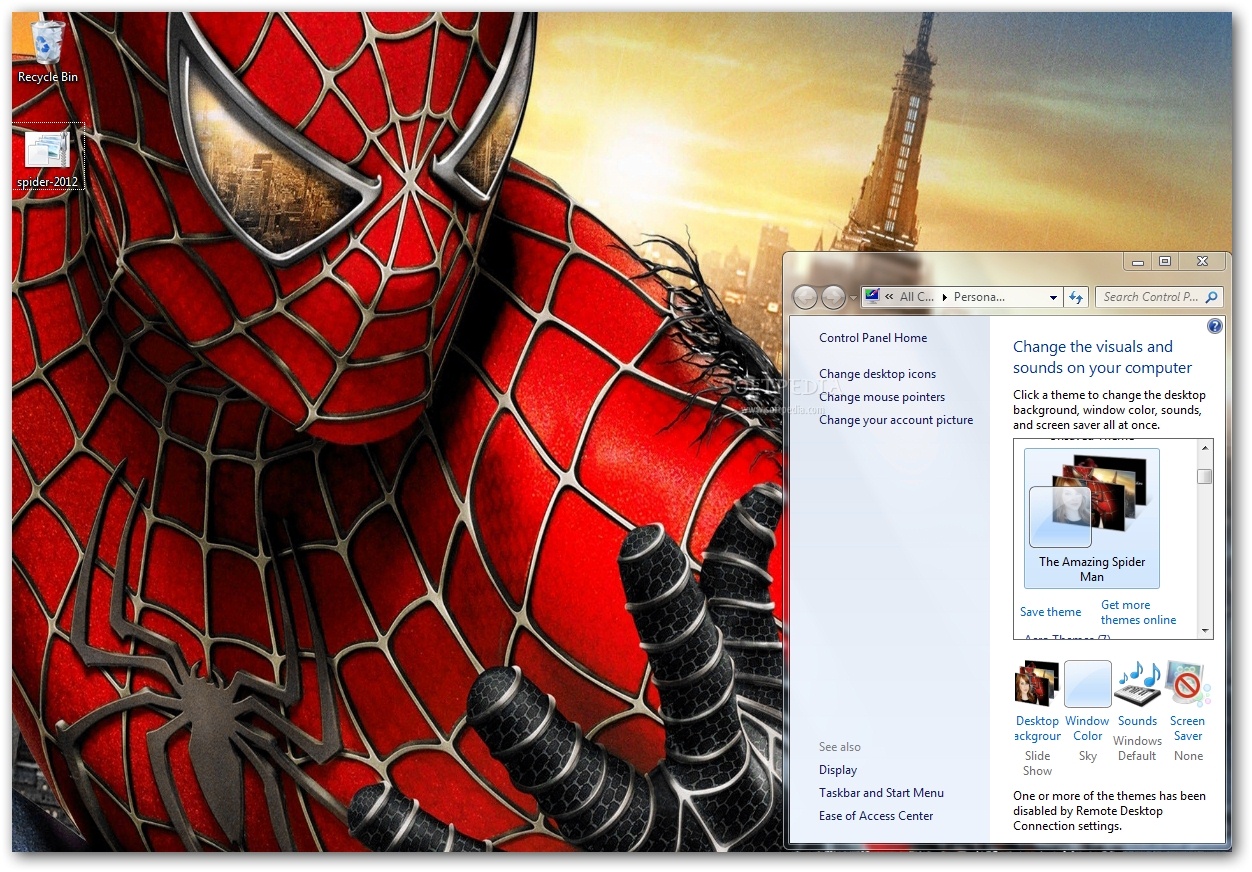Click the 'Change the visuals and sounds' heading
The image size is (1252, 872).
tap(1103, 357)
